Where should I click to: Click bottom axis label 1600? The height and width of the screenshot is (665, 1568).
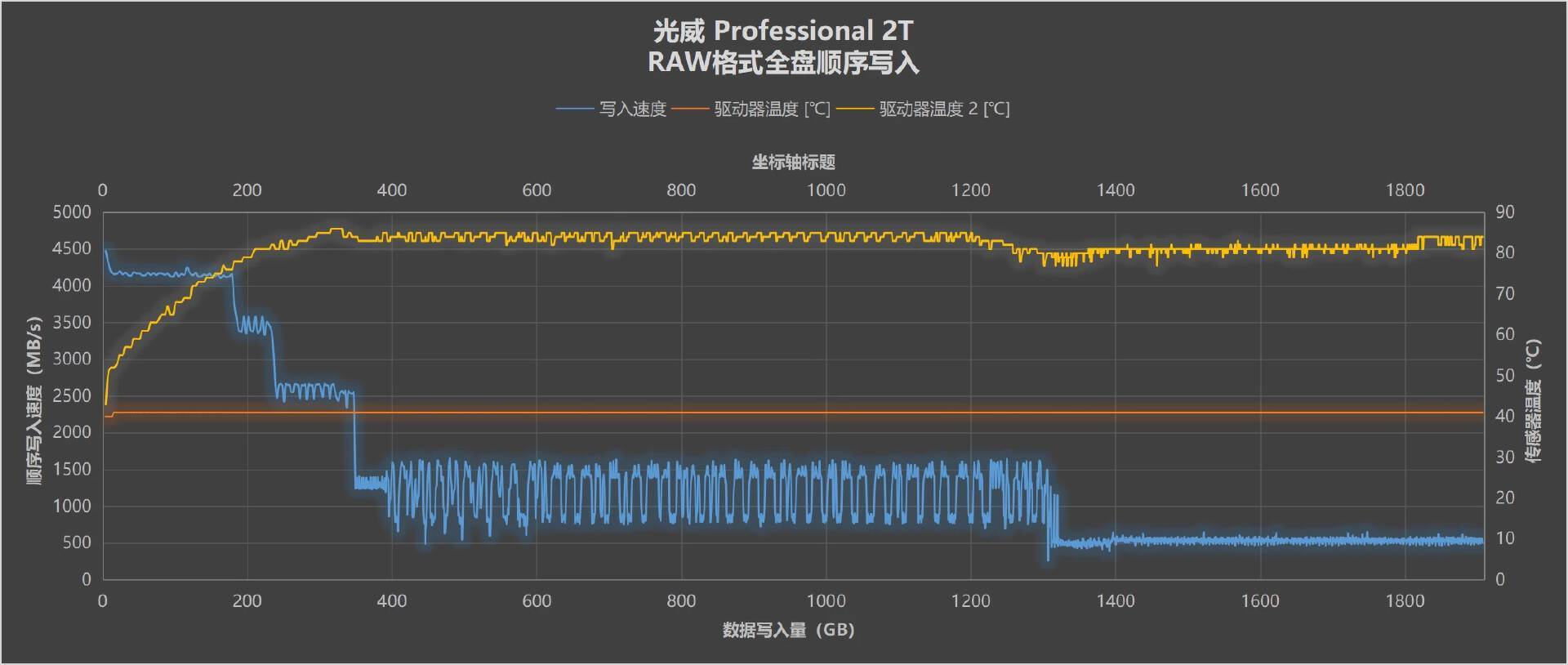pos(1260,601)
